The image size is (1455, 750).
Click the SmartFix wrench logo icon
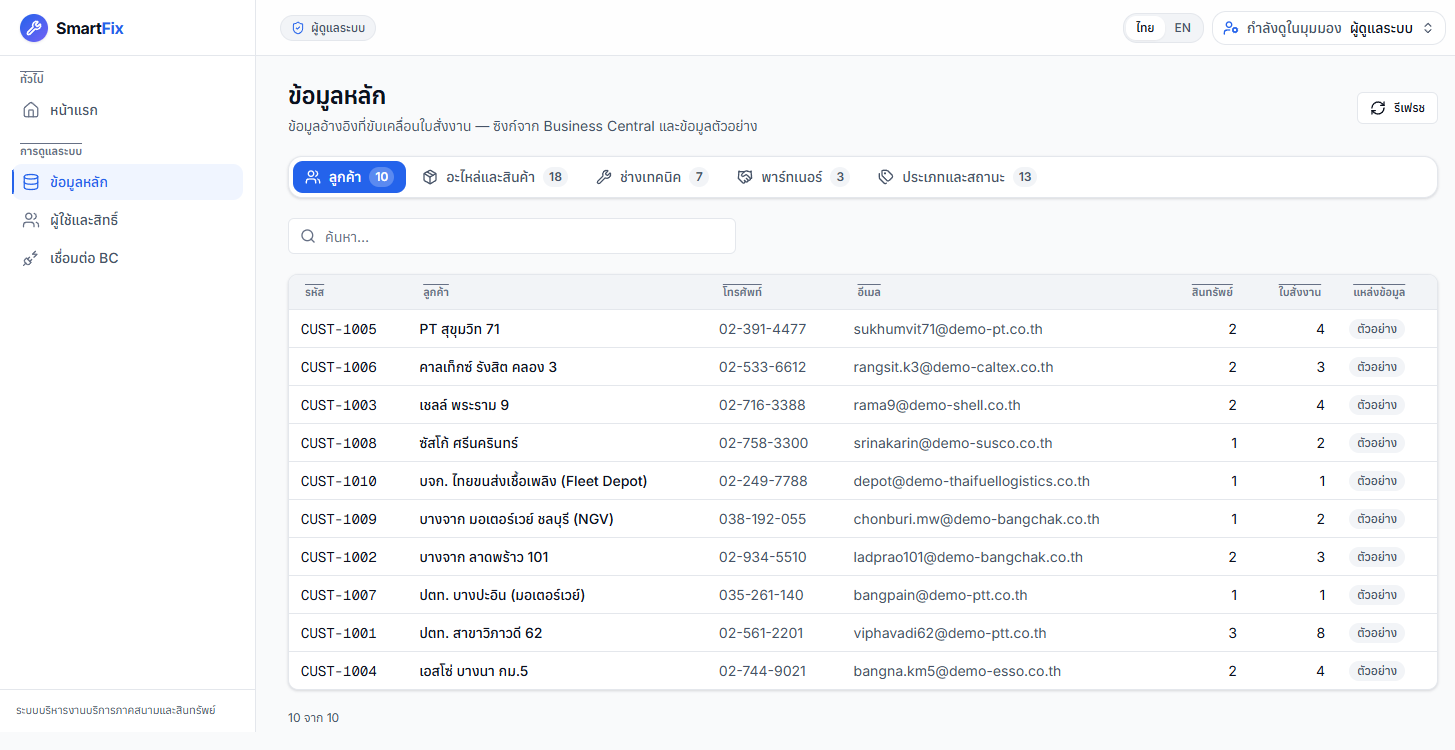pos(33,28)
